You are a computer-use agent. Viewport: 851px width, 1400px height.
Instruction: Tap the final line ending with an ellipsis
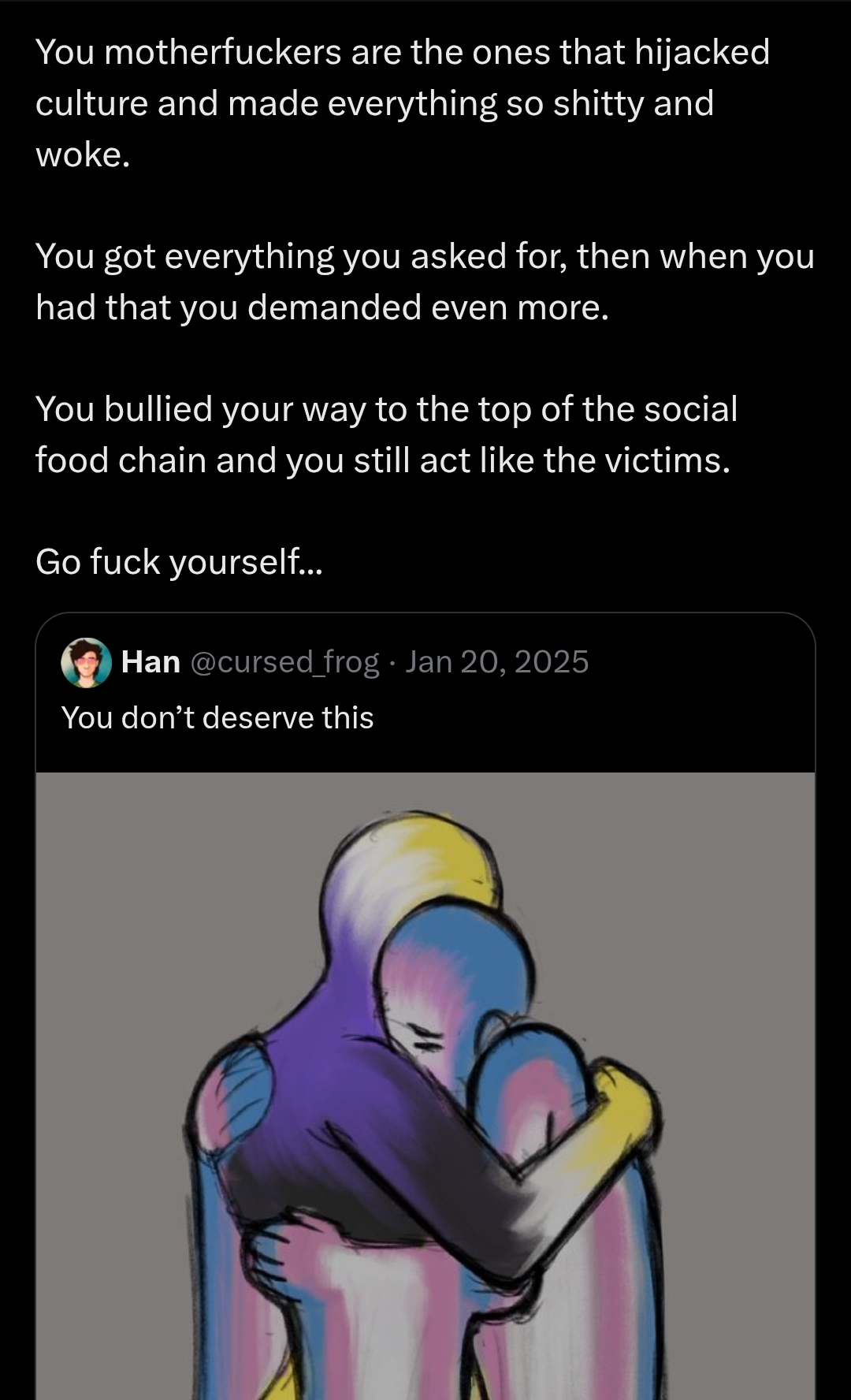pyautogui.click(x=179, y=562)
